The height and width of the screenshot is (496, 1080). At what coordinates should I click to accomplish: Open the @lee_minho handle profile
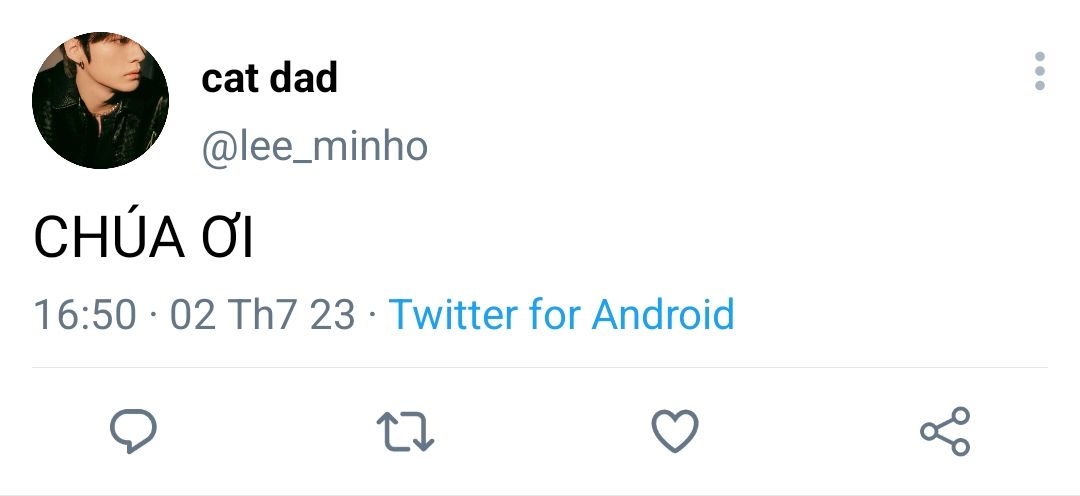315,147
